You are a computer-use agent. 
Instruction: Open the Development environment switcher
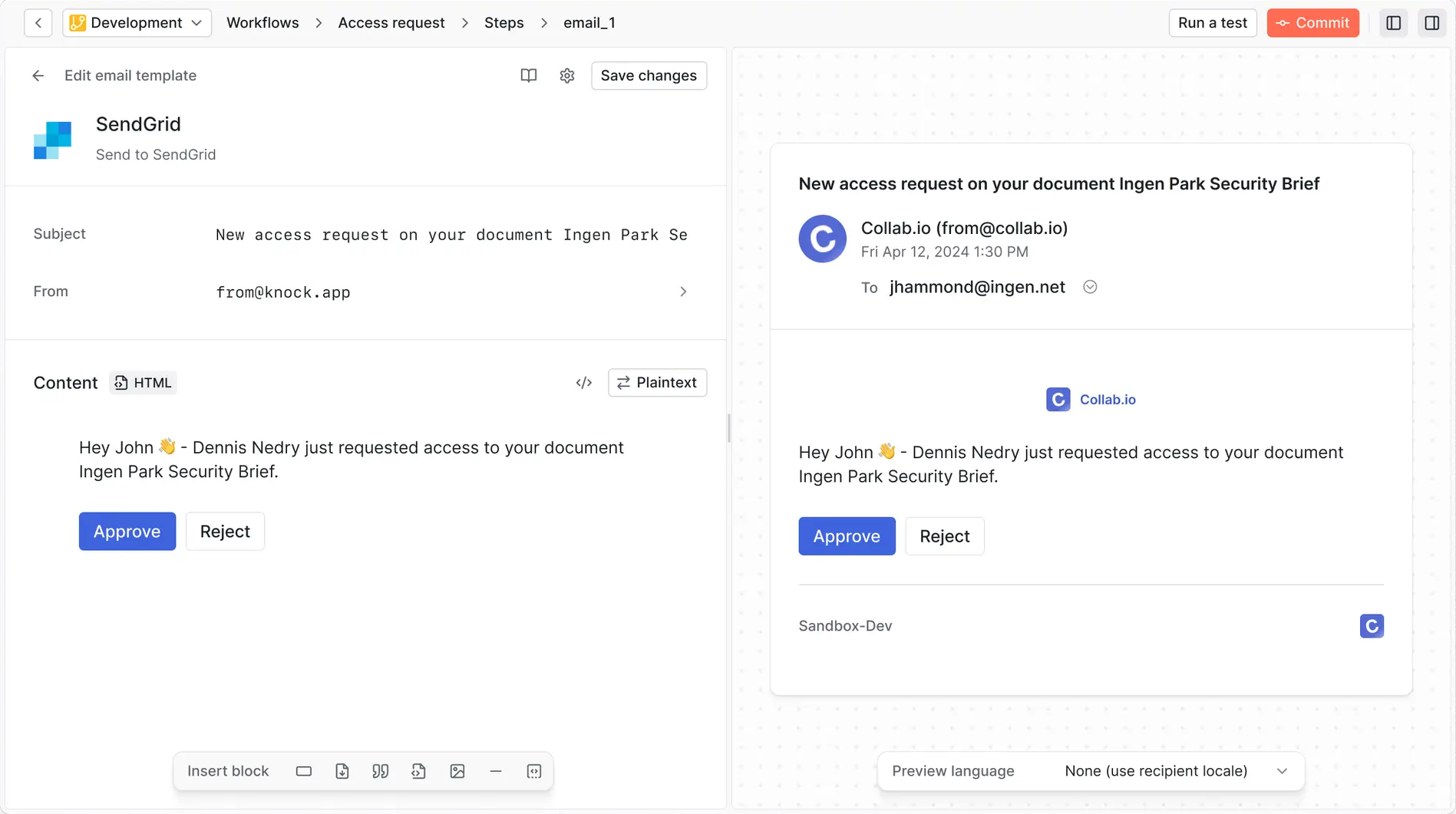coord(137,22)
